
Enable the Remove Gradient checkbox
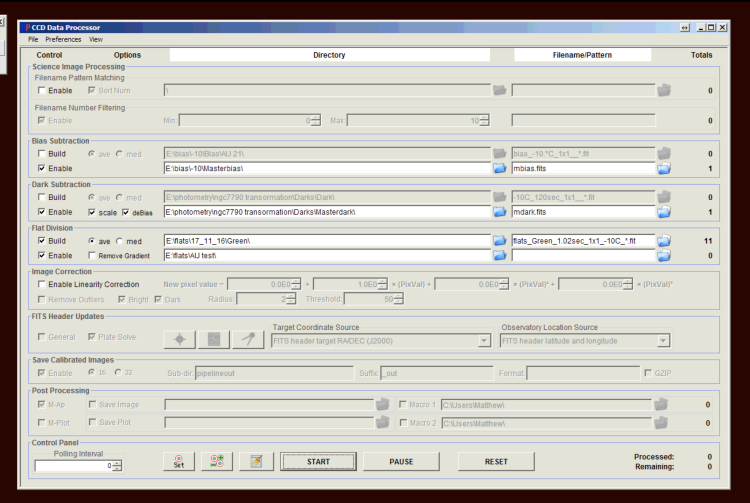point(91,256)
